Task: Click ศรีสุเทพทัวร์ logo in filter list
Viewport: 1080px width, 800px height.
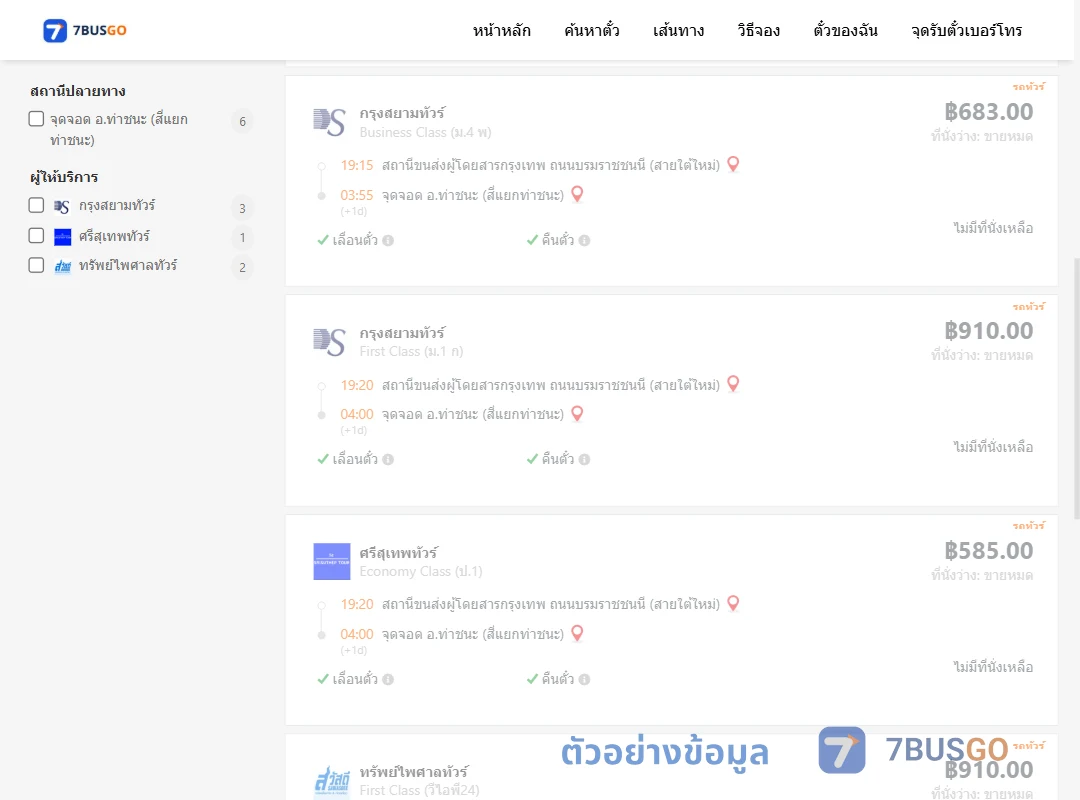Action: point(63,237)
